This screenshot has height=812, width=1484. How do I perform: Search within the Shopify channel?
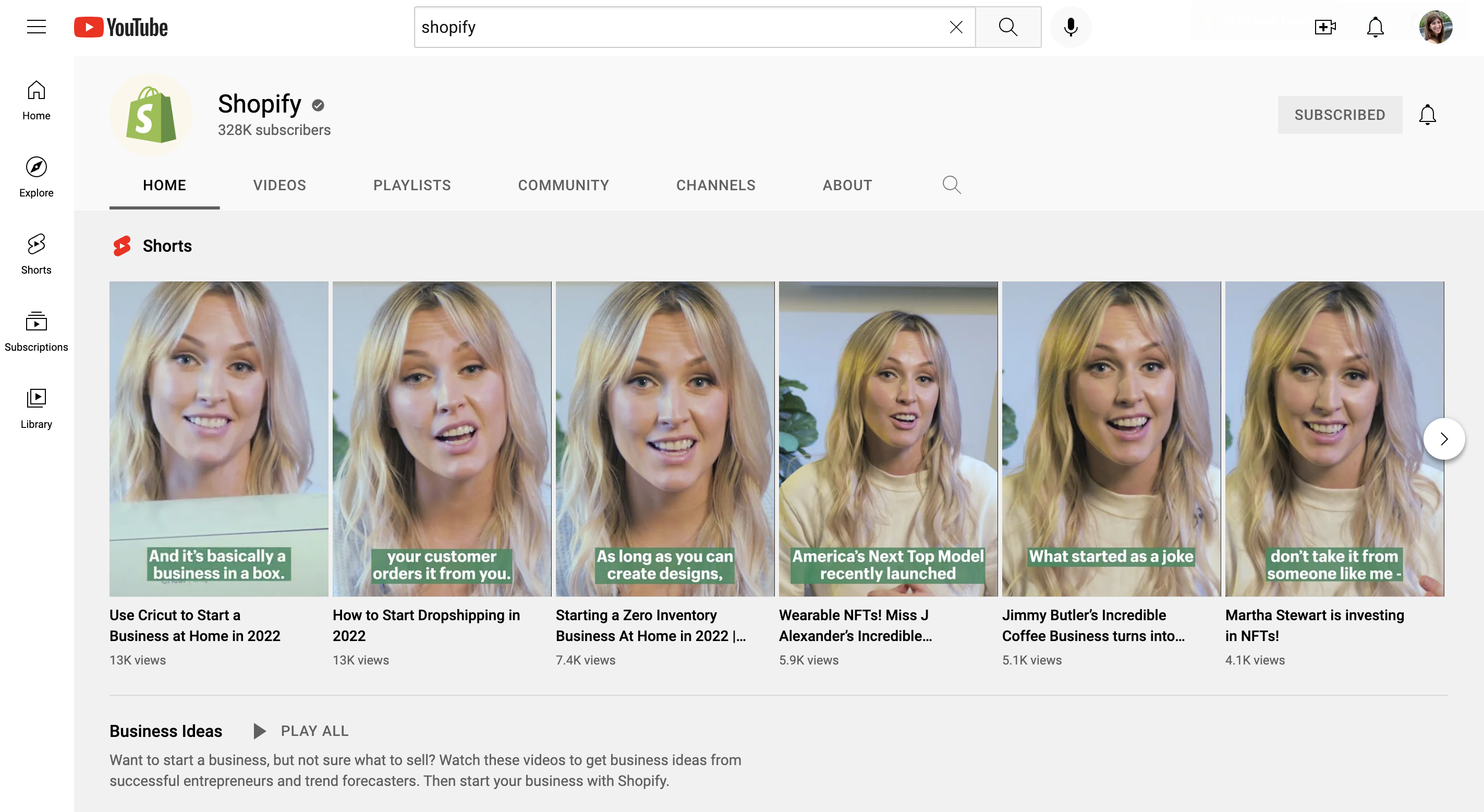[x=951, y=186]
